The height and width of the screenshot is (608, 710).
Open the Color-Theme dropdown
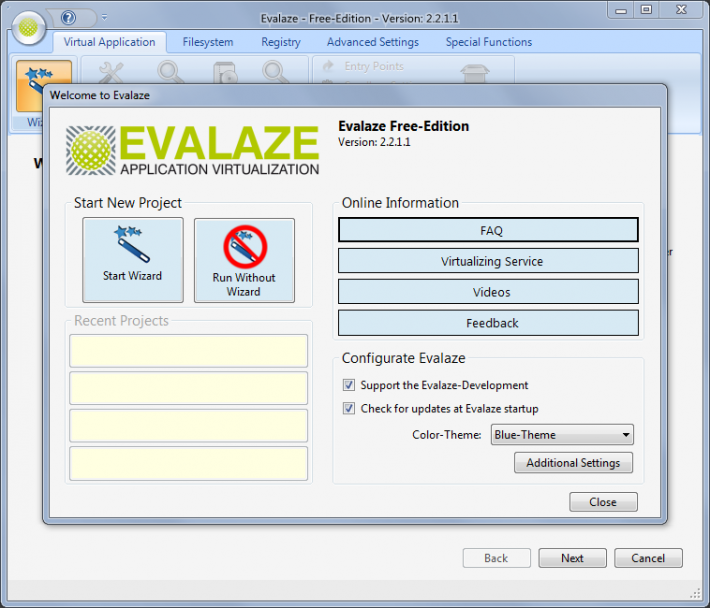click(562, 435)
